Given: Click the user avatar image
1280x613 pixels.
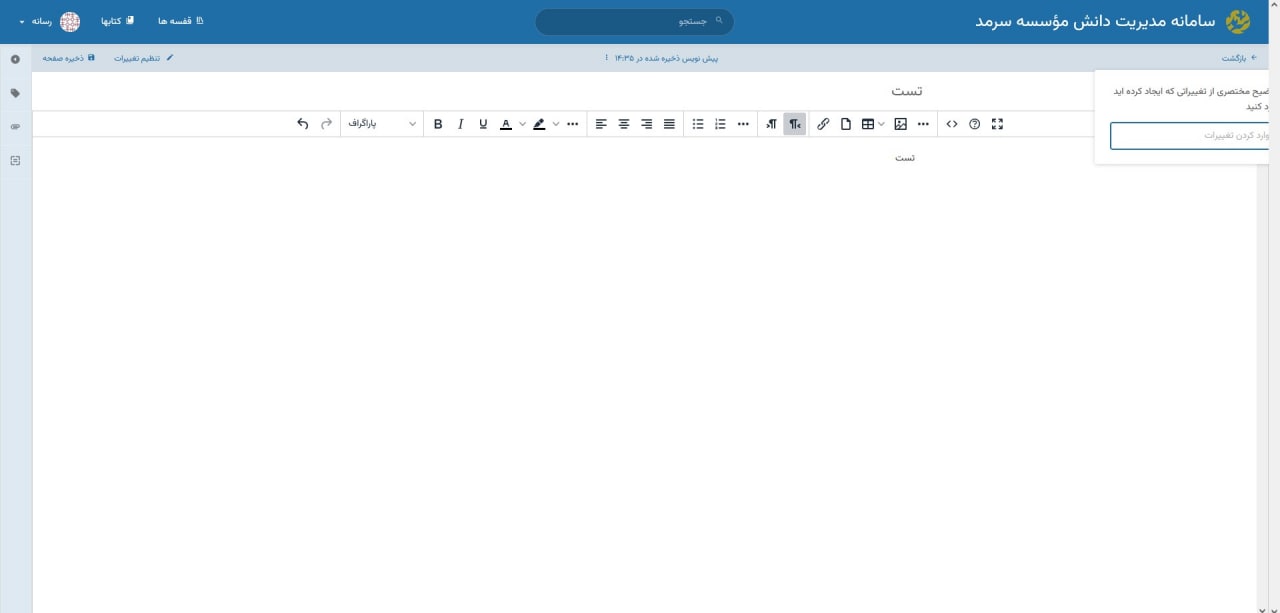Looking at the screenshot, I should [x=70, y=21].
